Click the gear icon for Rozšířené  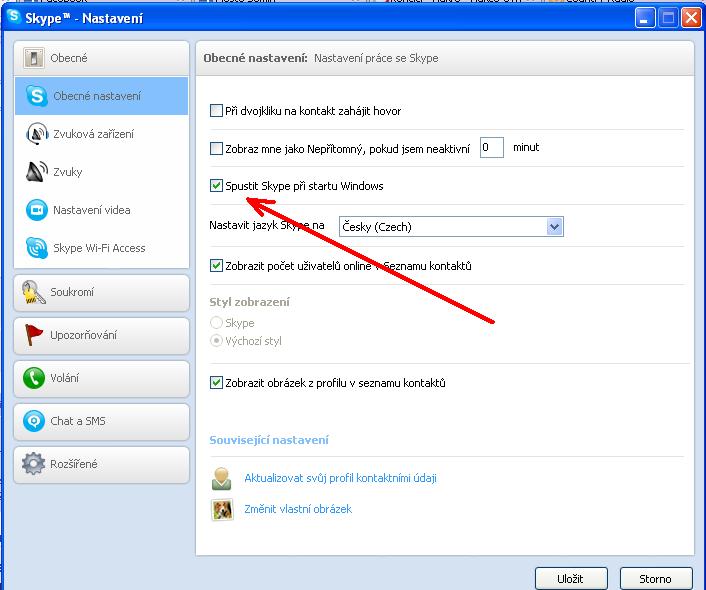pos(34,464)
